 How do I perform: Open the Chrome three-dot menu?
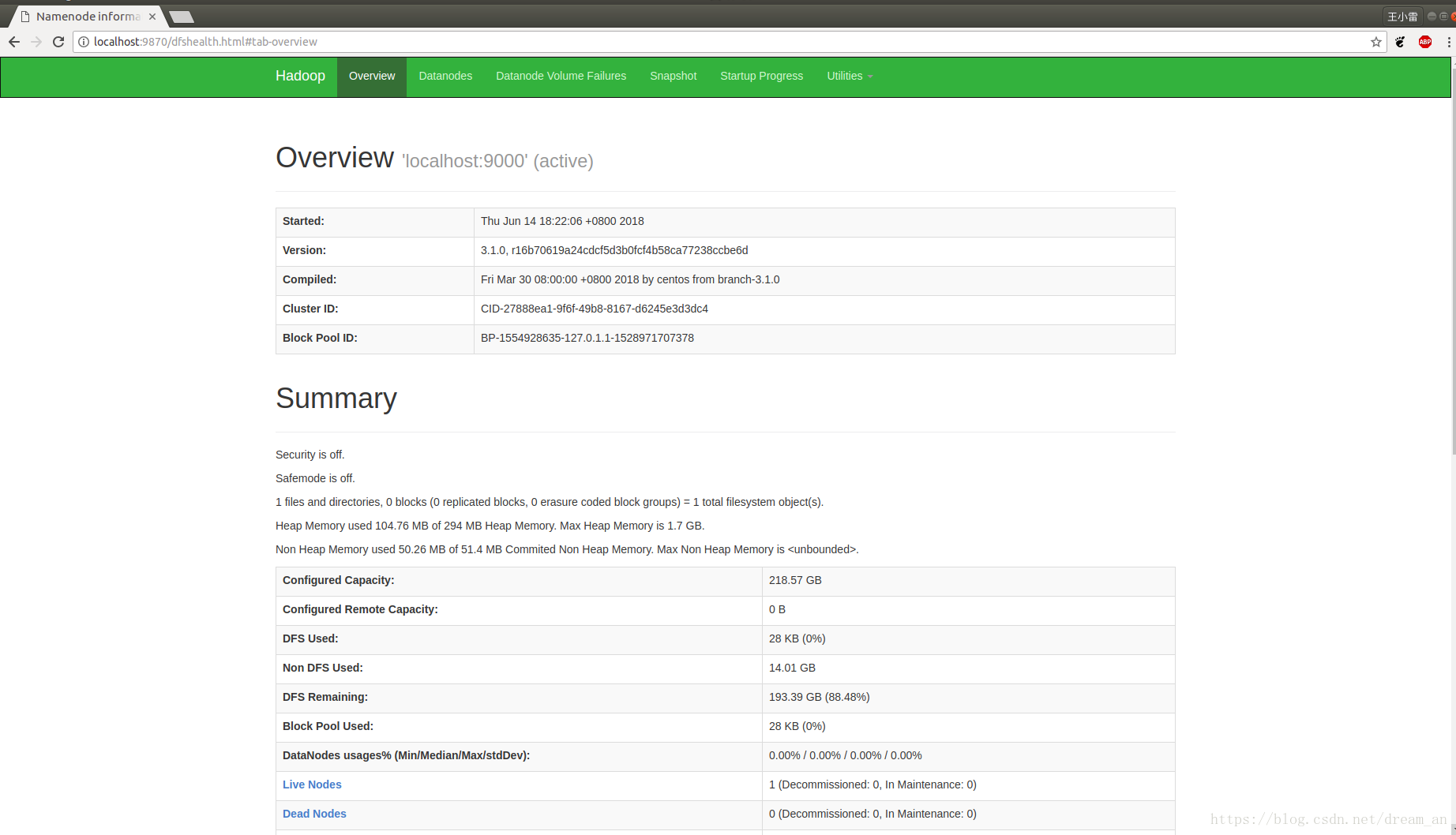pos(1449,42)
